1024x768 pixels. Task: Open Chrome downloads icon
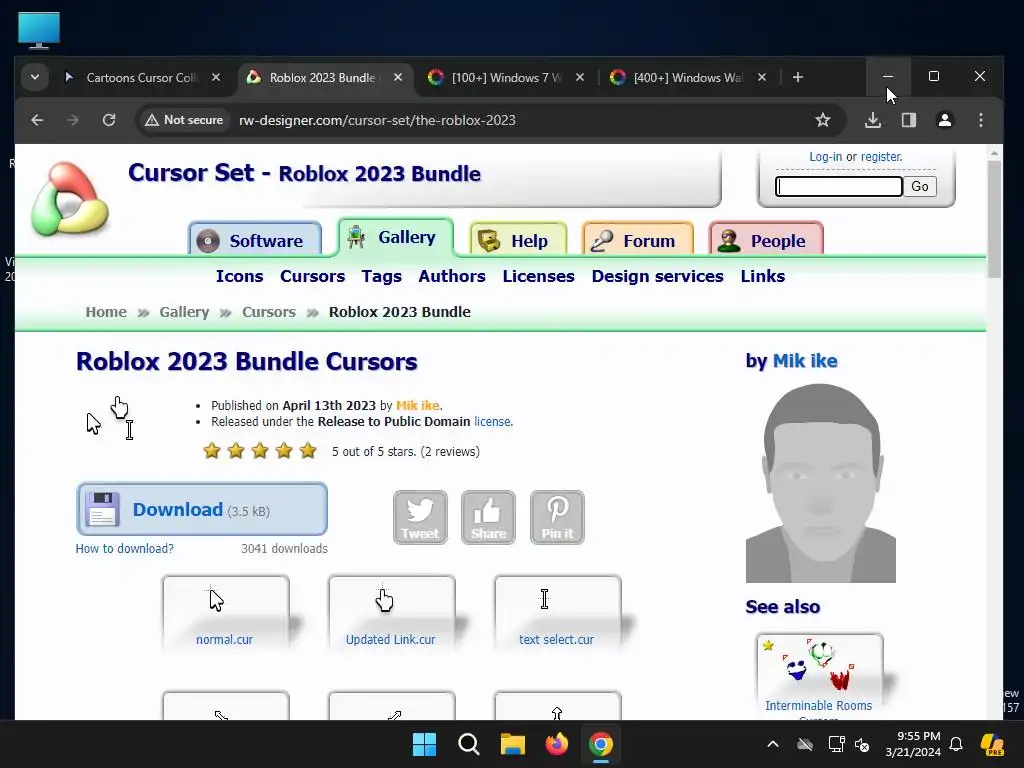click(x=872, y=120)
